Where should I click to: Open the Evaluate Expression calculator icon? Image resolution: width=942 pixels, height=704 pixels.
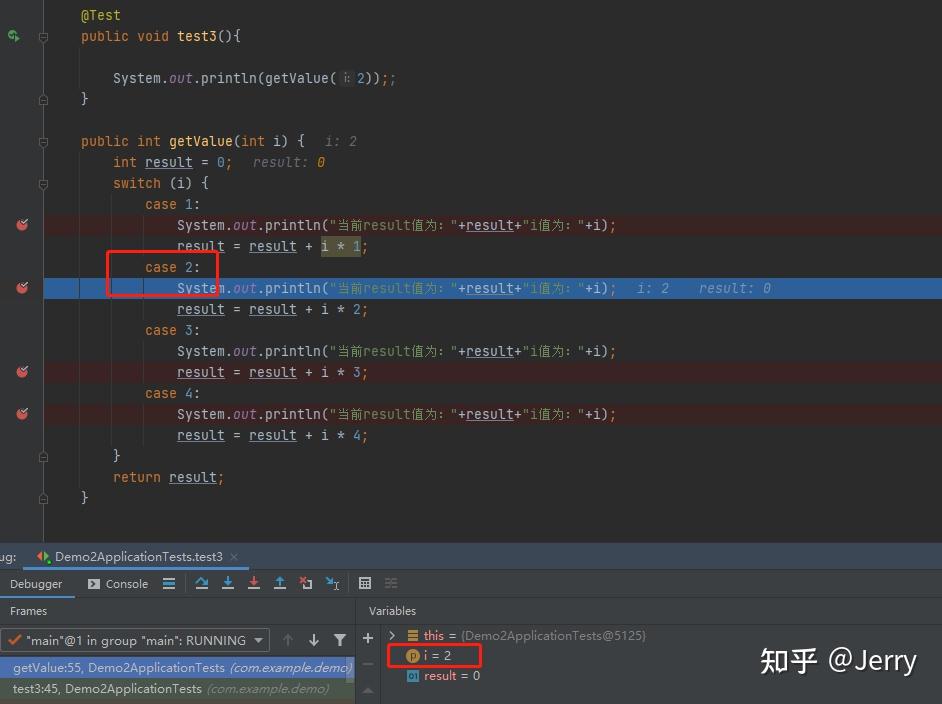click(366, 583)
